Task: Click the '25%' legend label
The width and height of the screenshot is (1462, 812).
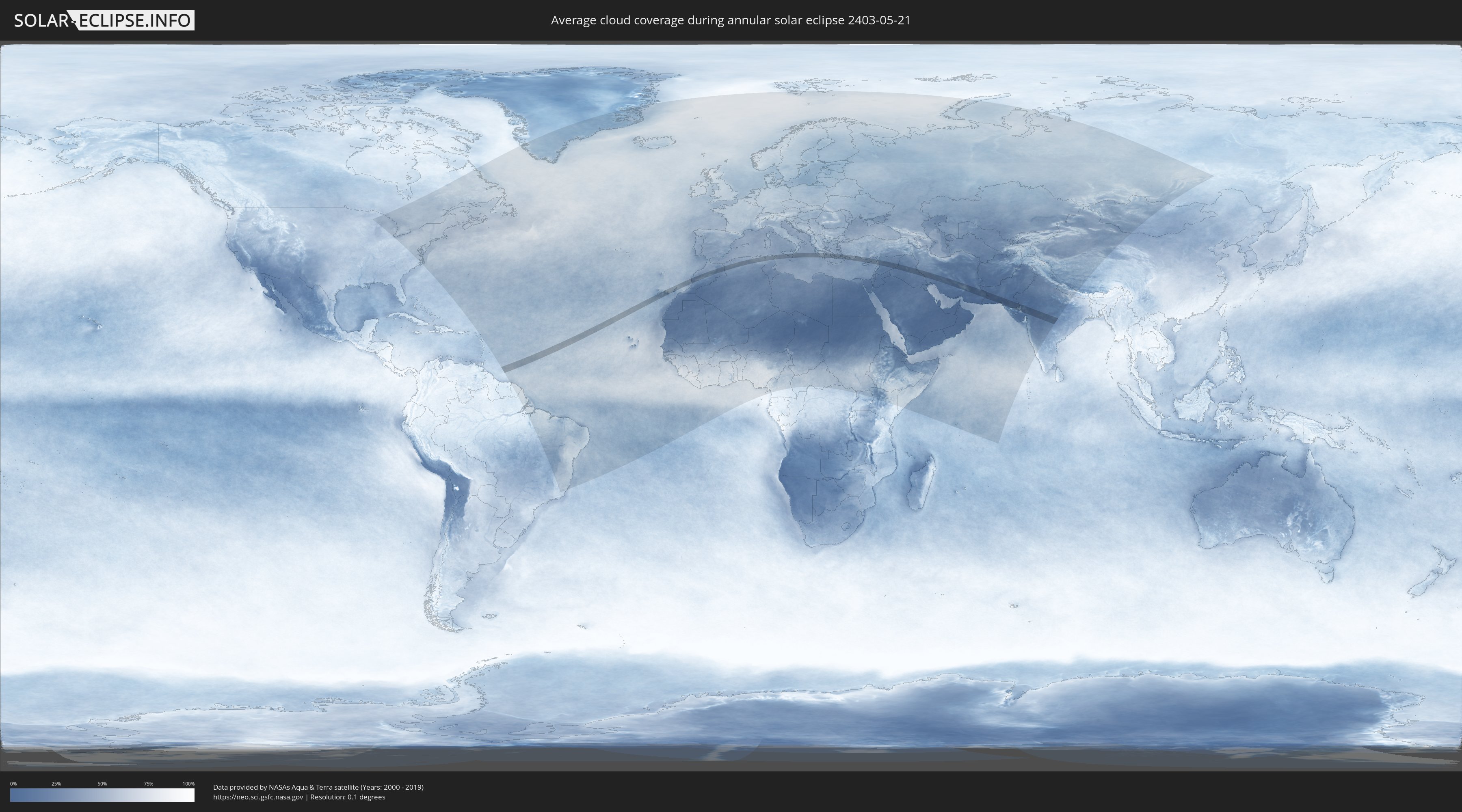Action: pyautogui.click(x=56, y=784)
